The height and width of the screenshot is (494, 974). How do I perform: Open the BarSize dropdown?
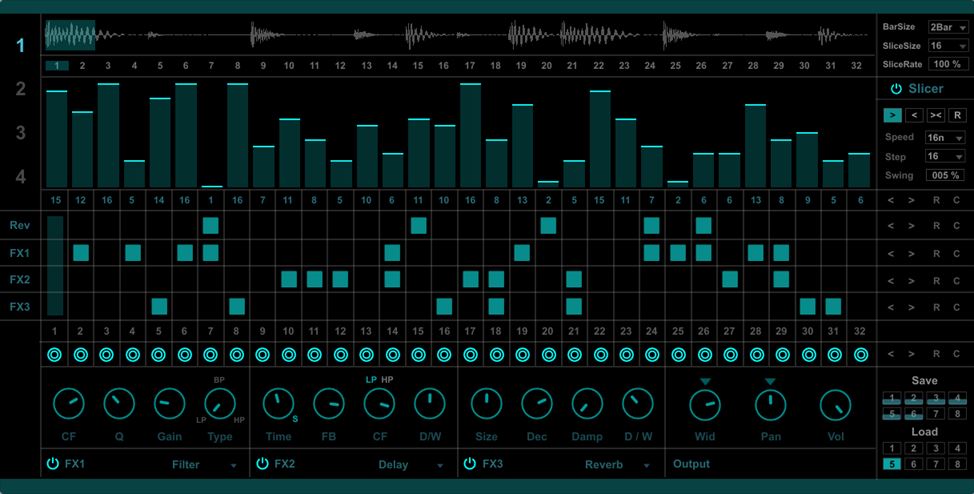coord(946,28)
